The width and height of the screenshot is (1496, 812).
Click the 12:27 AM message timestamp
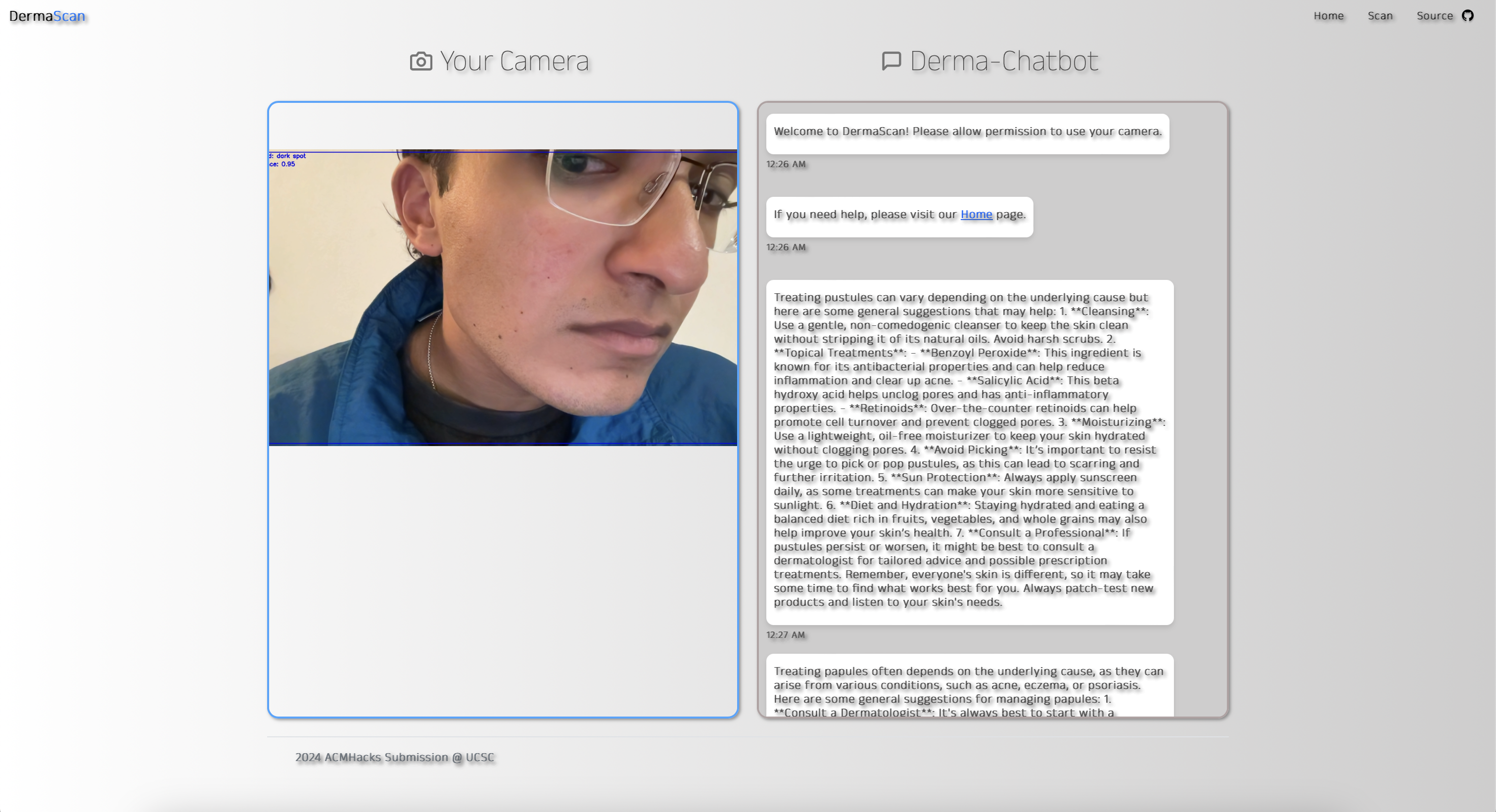click(785, 634)
